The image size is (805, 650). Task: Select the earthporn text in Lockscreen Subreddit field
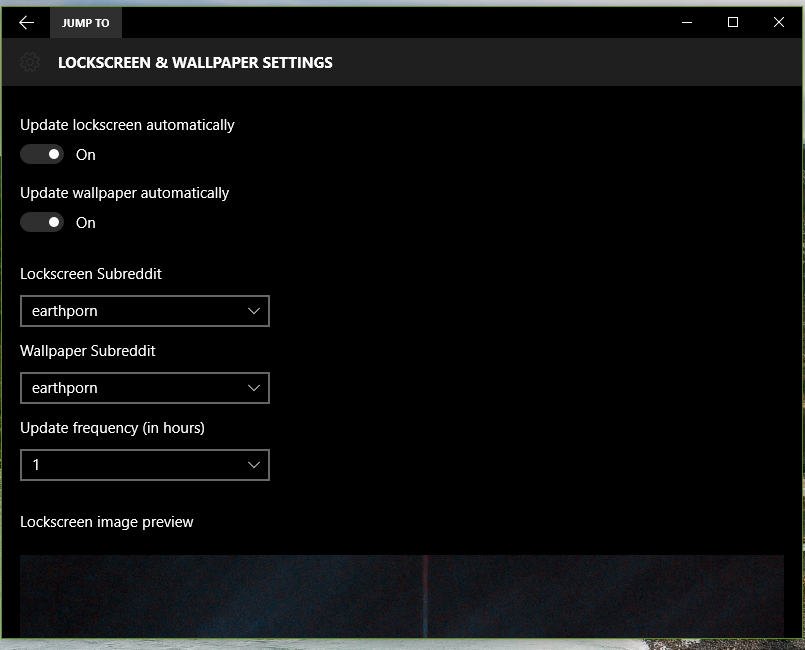click(x=65, y=311)
